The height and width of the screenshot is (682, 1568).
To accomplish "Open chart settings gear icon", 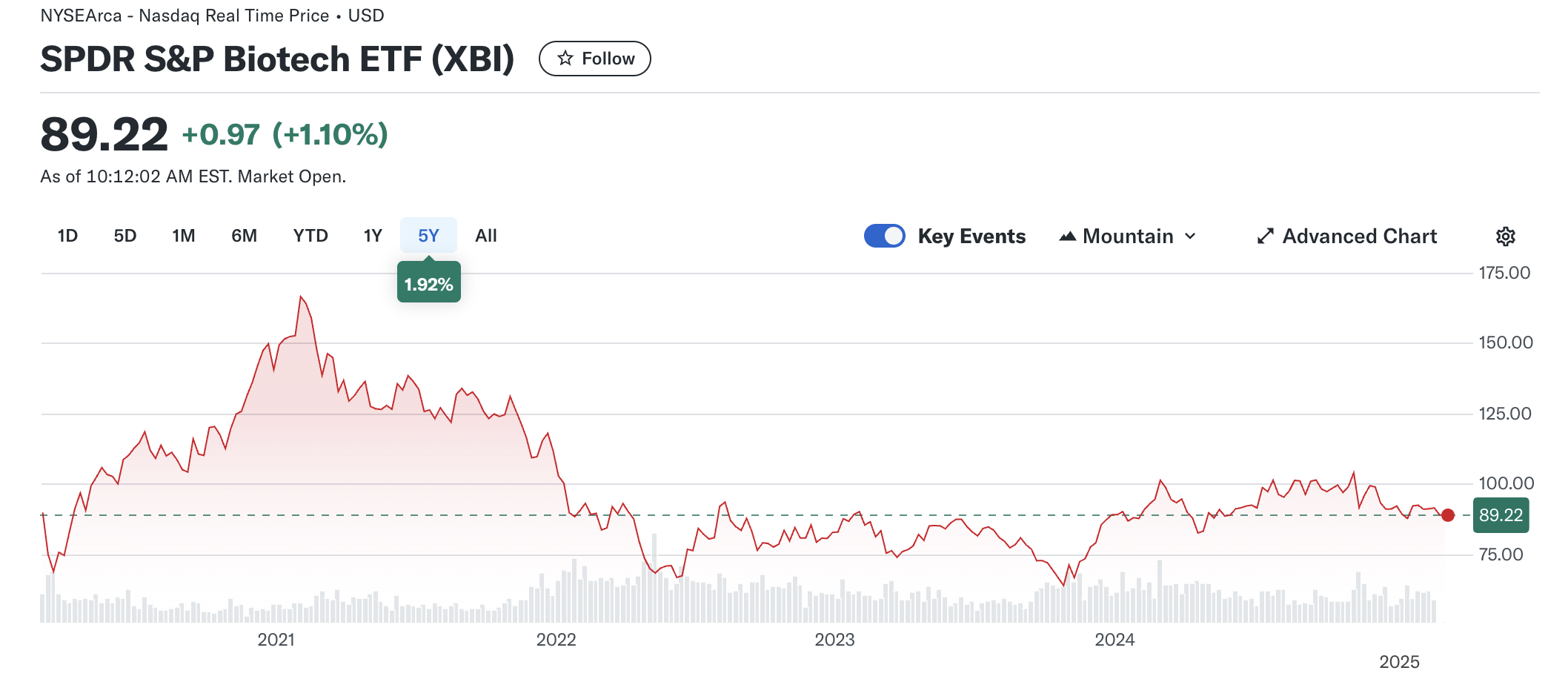I will [x=1505, y=236].
